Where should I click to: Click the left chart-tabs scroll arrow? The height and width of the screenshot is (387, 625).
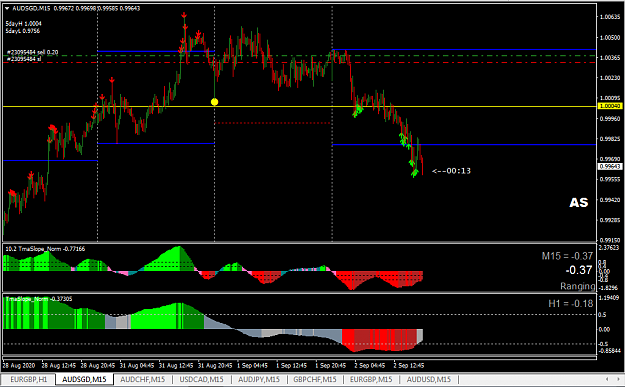607,379
